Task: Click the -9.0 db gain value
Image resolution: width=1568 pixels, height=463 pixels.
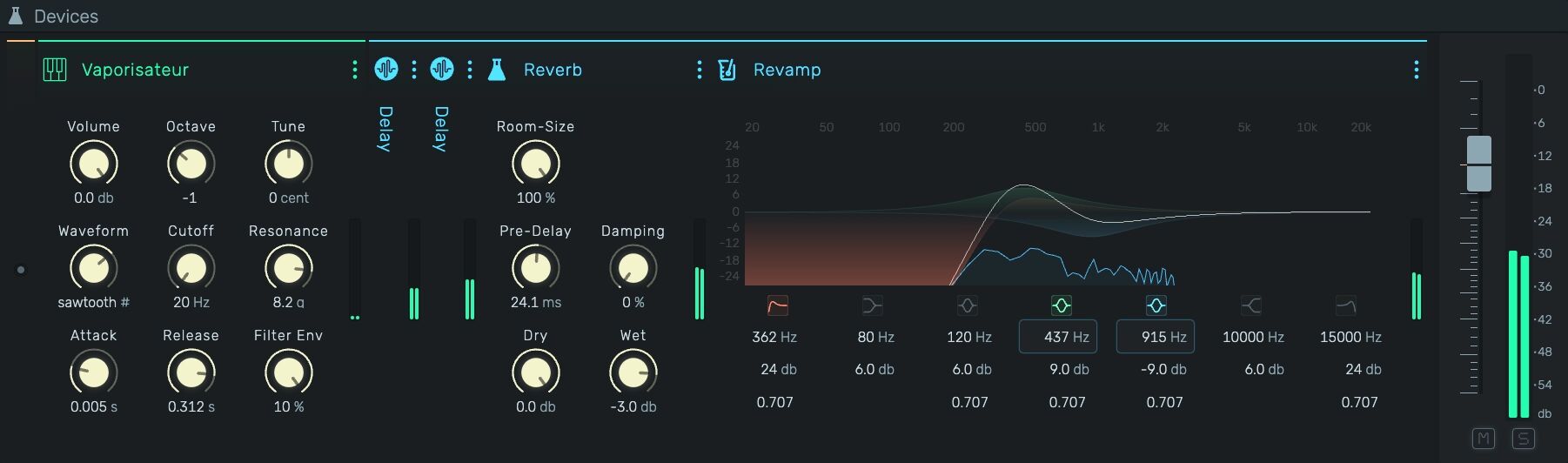Action: 1164,369
